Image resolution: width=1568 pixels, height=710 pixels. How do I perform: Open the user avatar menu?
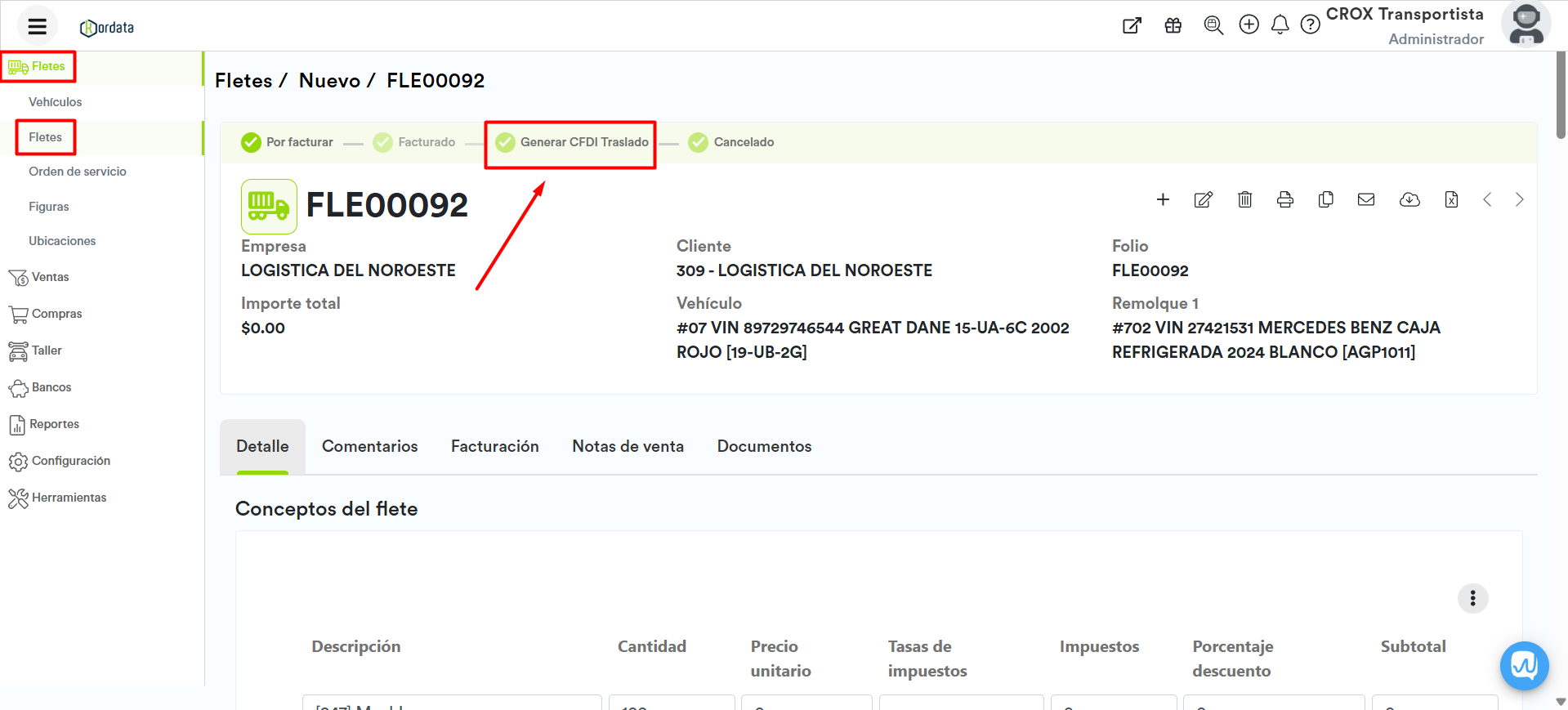point(1526,25)
